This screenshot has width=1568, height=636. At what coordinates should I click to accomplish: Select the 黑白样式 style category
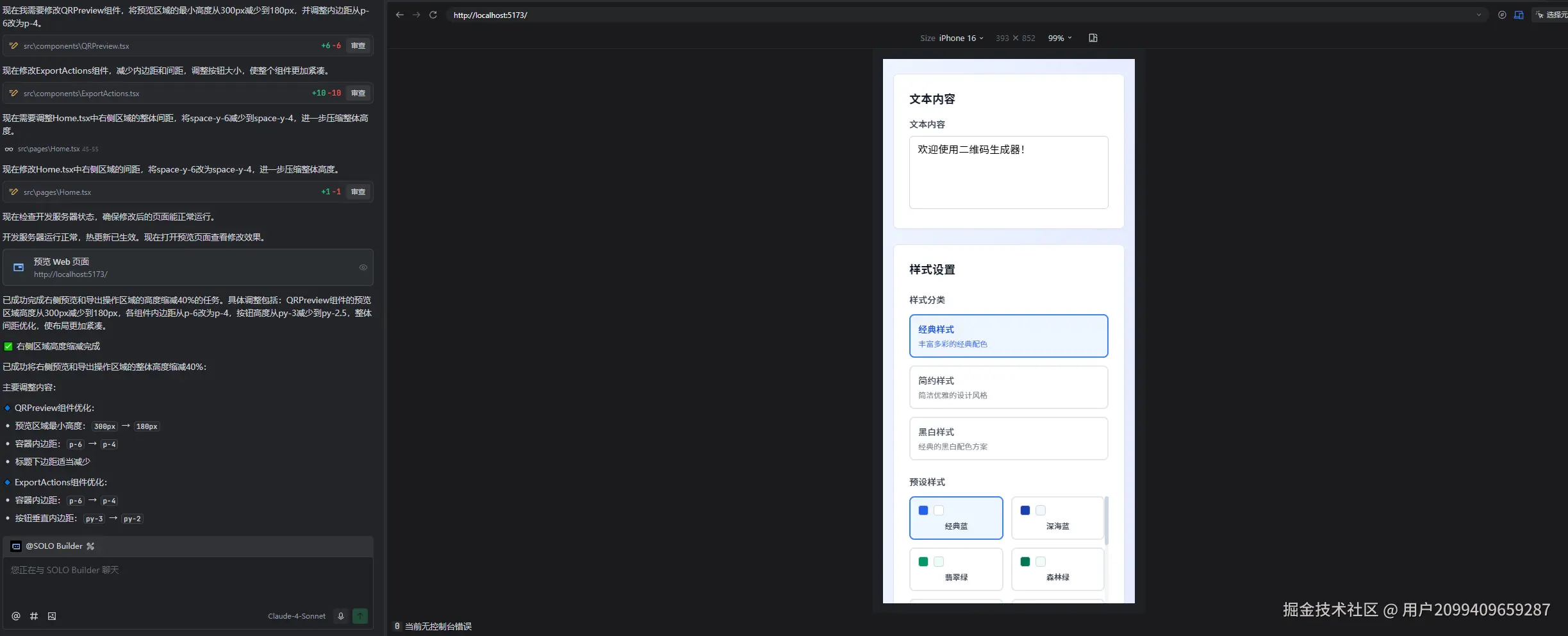(1009, 439)
